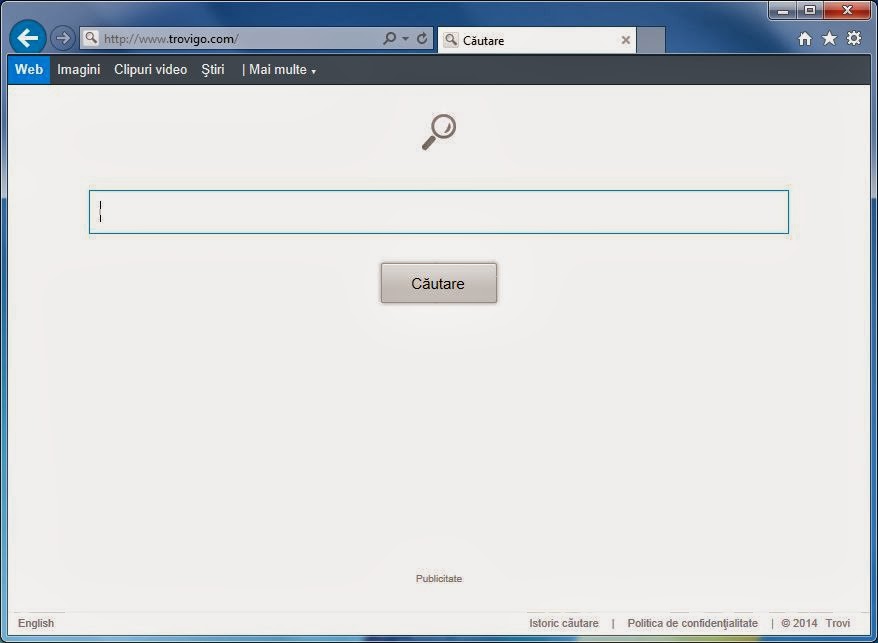Maximize the browser window
The height and width of the screenshot is (643, 878).
[809, 10]
